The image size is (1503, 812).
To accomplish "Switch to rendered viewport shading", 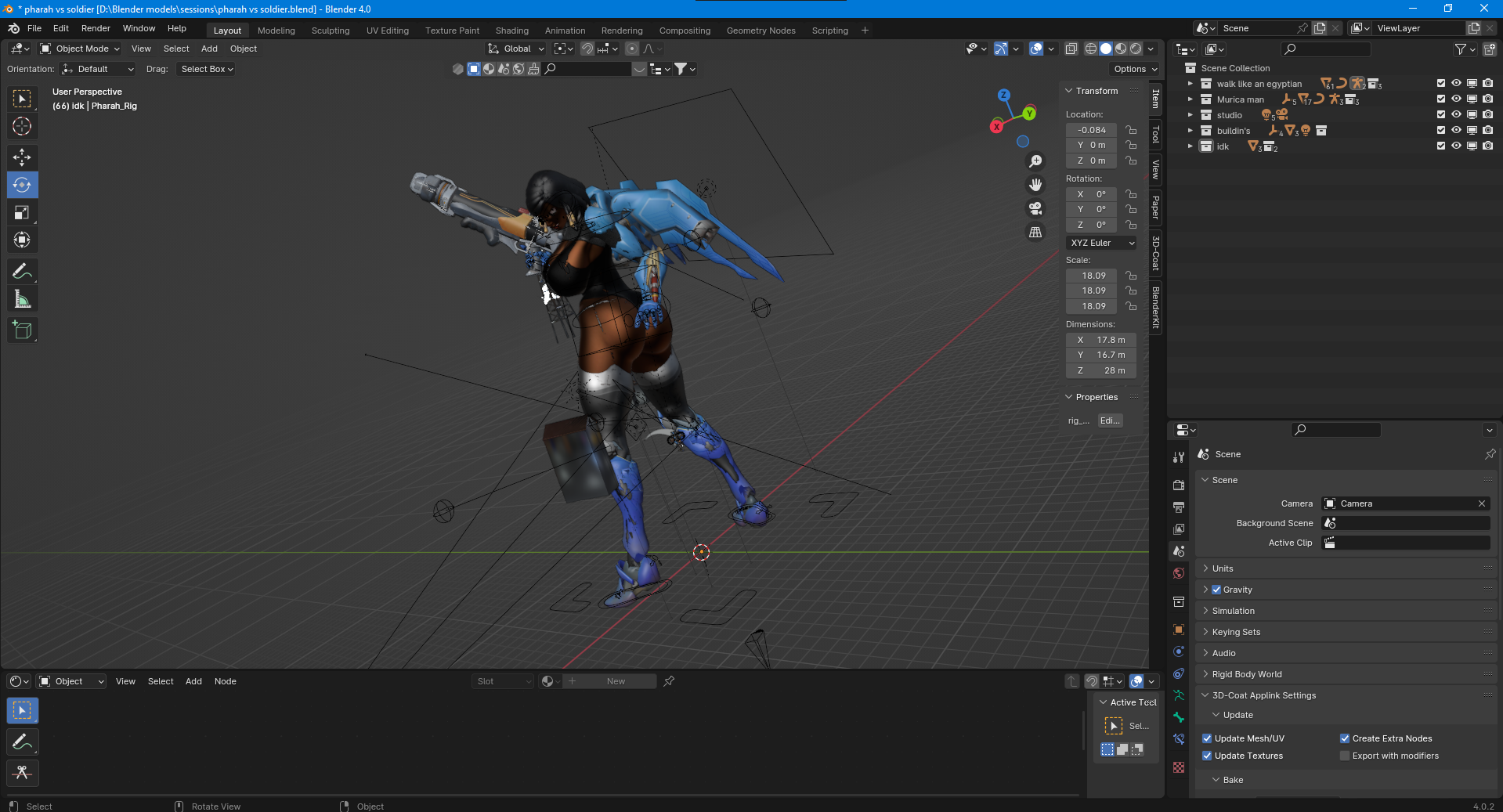I will 1136,49.
